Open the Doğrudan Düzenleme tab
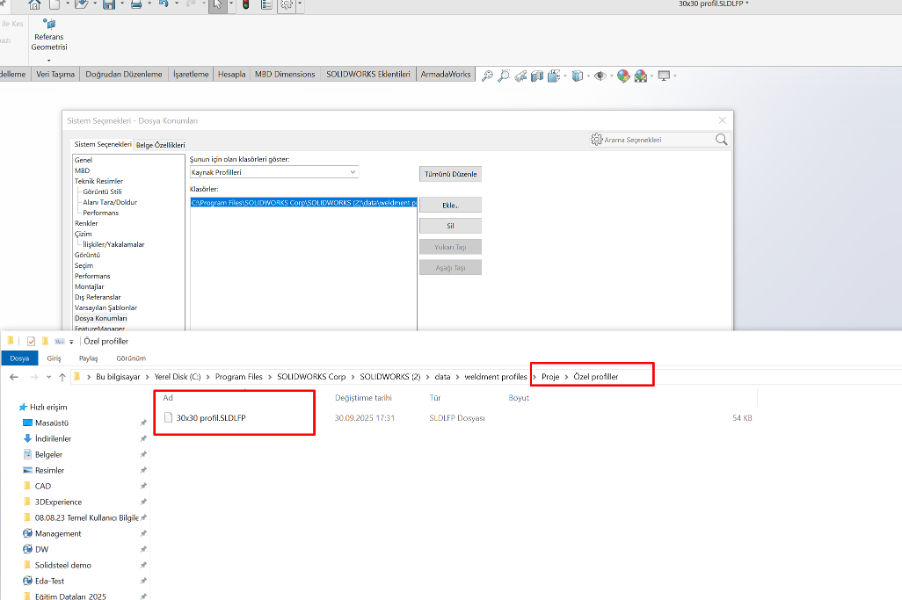Image resolution: width=902 pixels, height=600 pixels. pos(124,74)
